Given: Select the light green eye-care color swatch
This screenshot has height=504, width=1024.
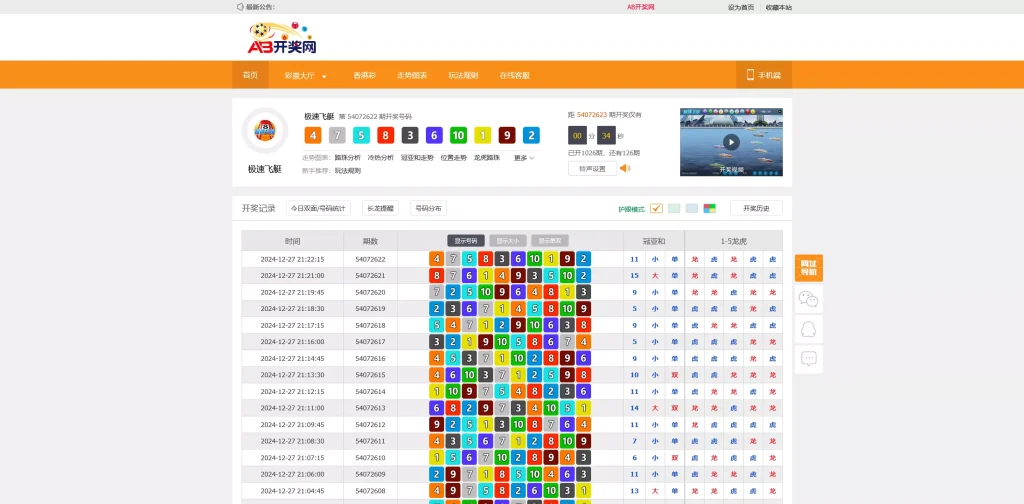Looking at the screenshot, I should coord(674,208).
